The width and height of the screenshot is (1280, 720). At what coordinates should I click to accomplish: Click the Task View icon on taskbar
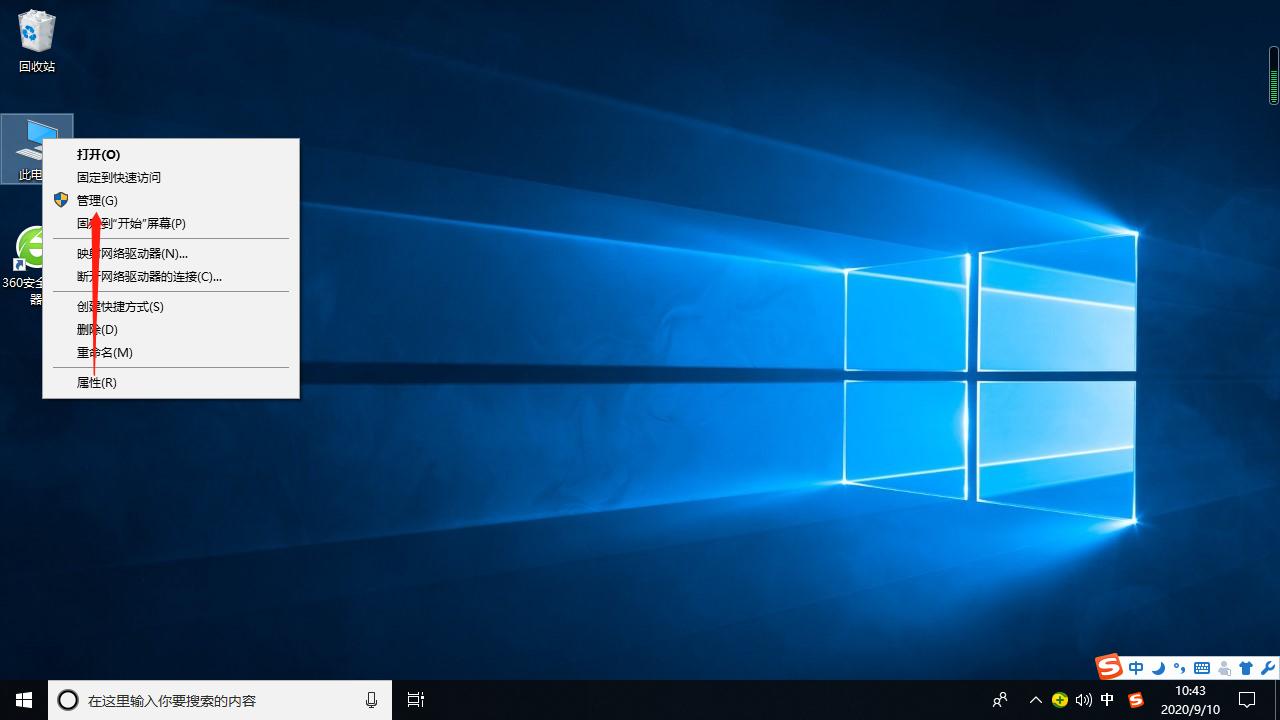point(415,700)
